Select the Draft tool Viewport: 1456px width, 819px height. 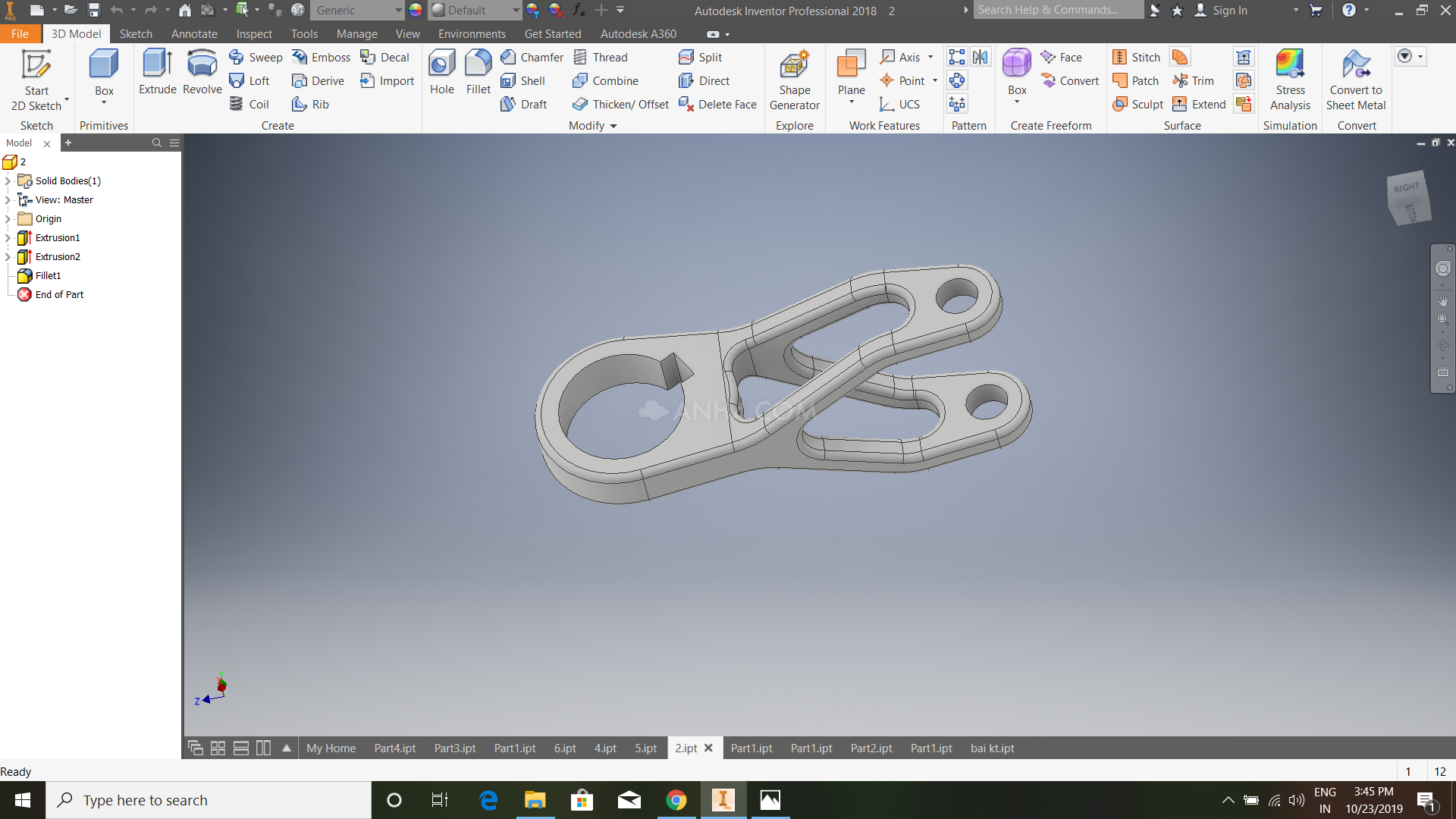click(524, 105)
